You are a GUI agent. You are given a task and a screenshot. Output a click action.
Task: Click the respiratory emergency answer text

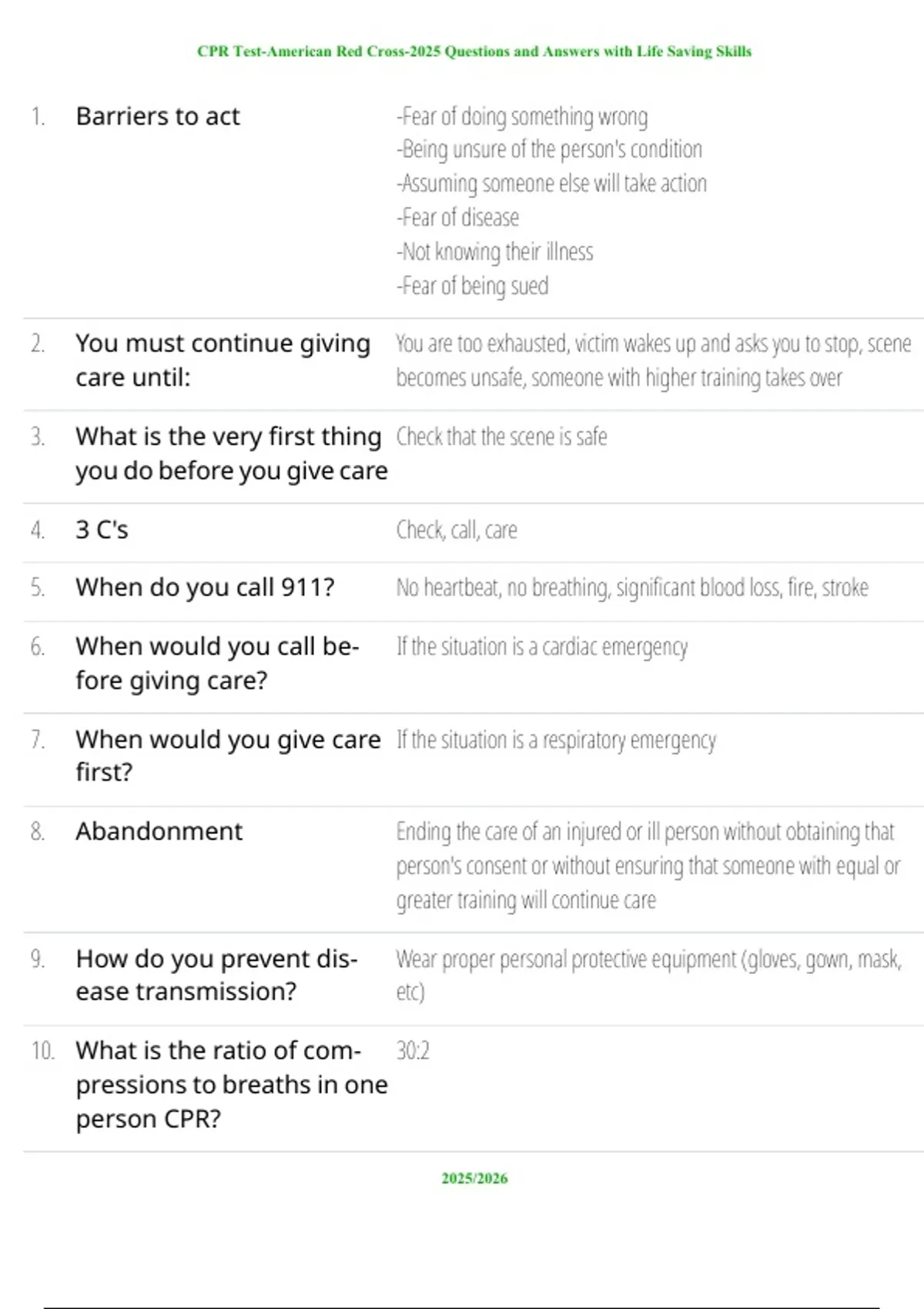556,740
